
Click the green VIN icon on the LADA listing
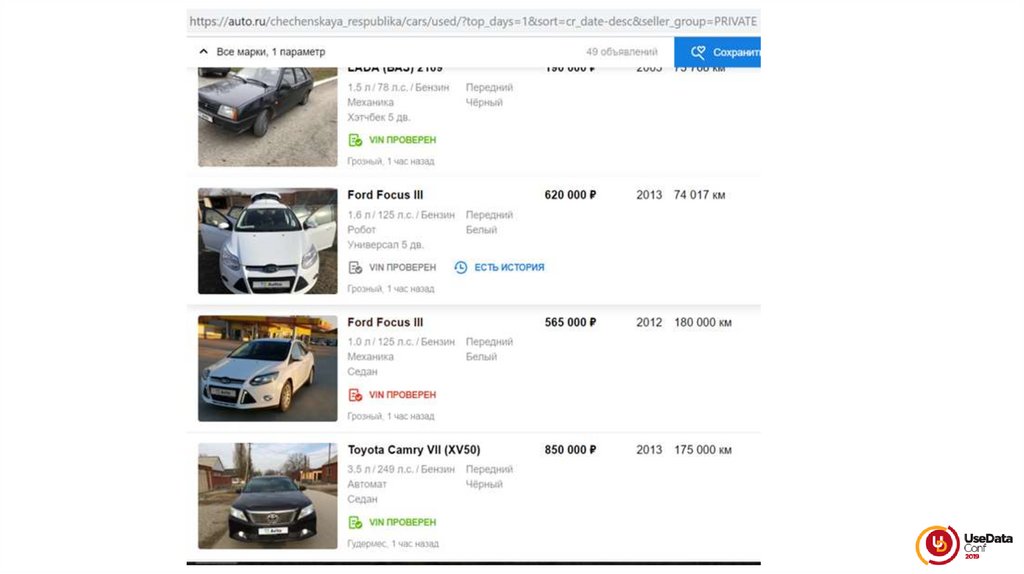click(355, 140)
